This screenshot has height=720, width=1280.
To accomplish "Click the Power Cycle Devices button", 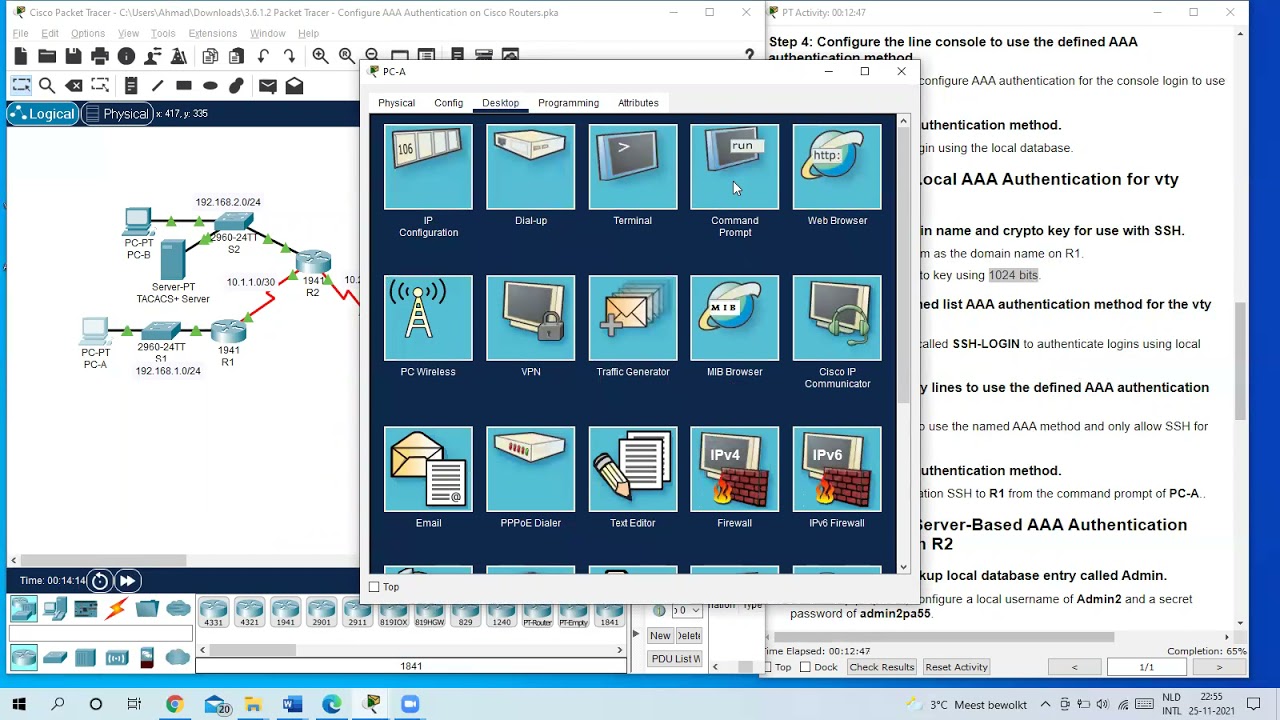I will [x=100, y=580].
